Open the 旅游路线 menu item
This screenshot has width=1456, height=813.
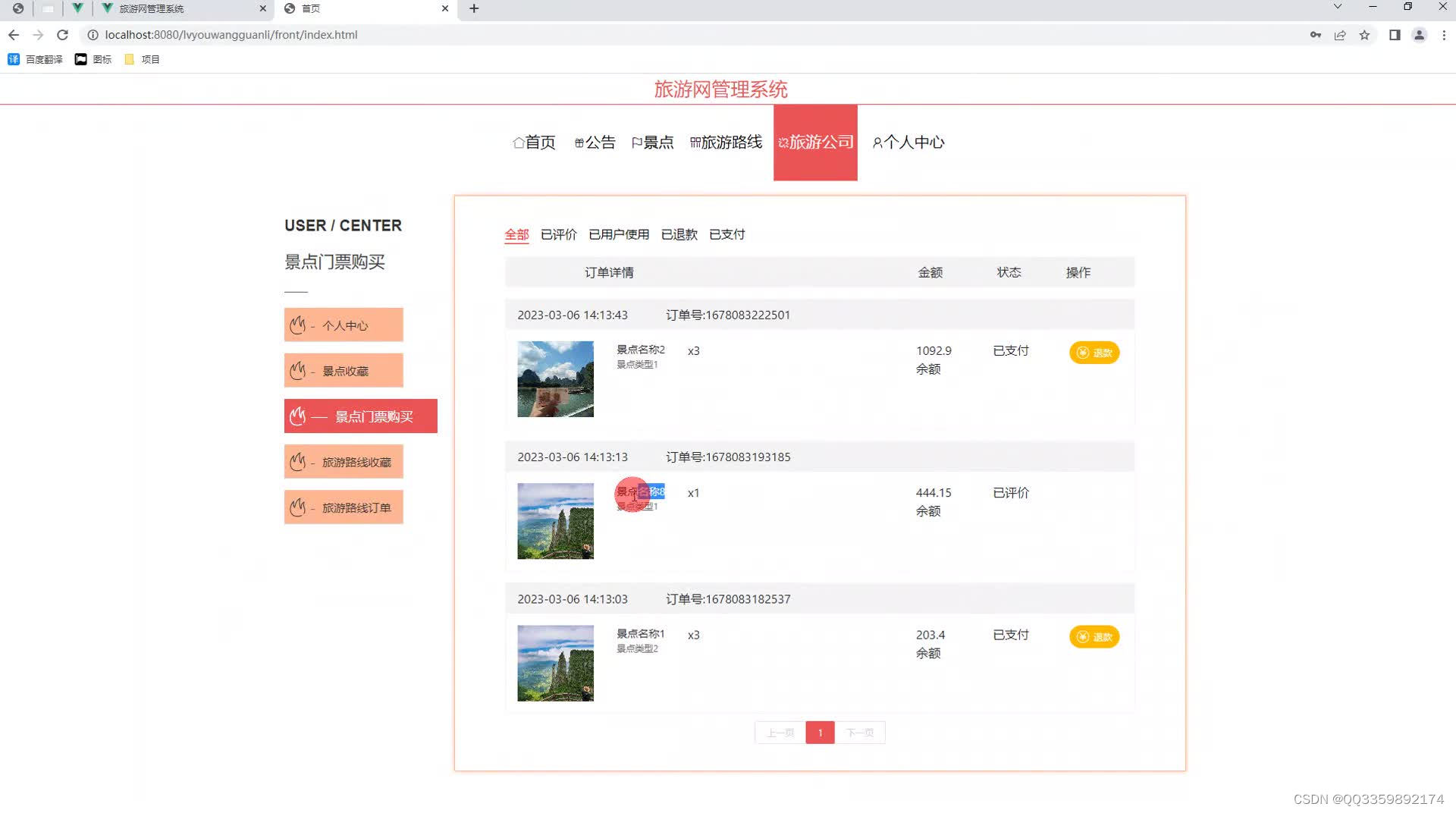point(726,143)
